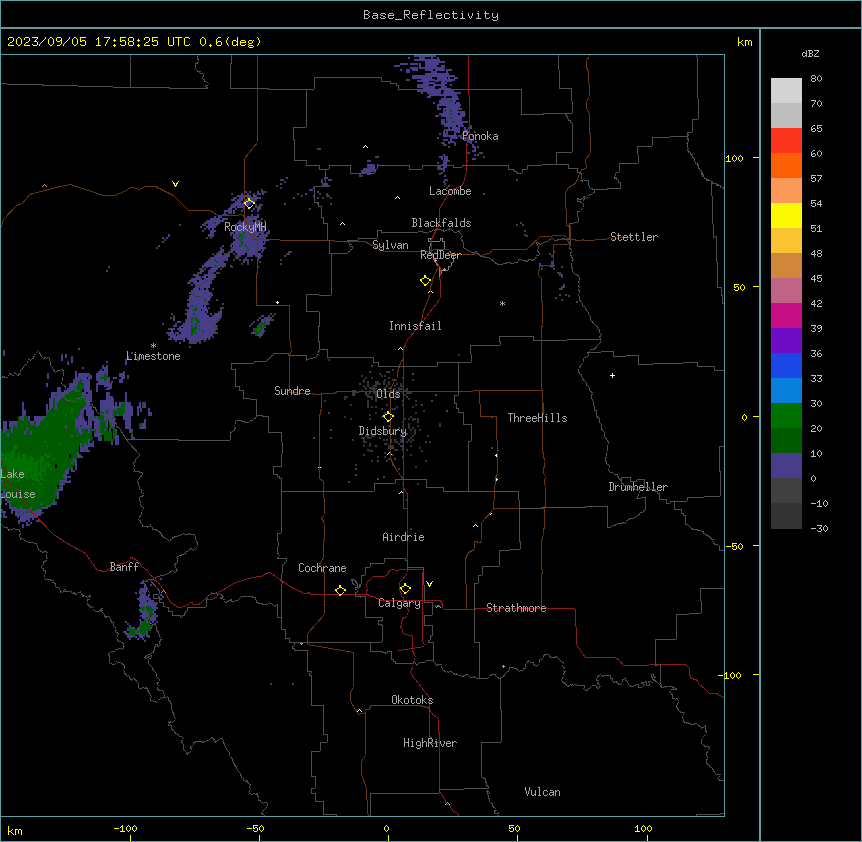Click the Lake Louise label
Image resolution: width=862 pixels, height=842 pixels.
pyautogui.click(x=18, y=484)
